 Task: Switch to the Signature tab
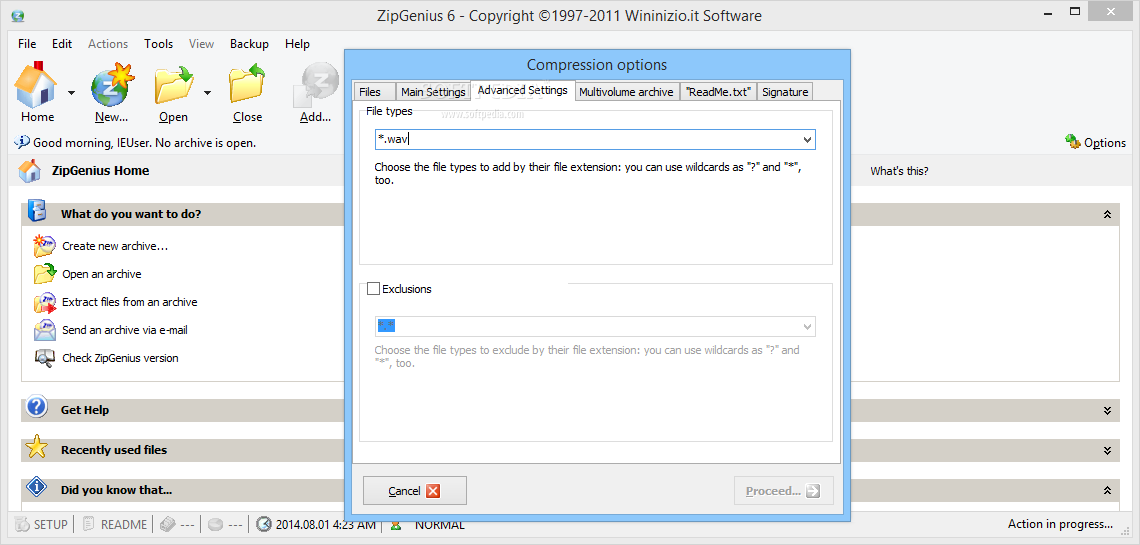[785, 92]
